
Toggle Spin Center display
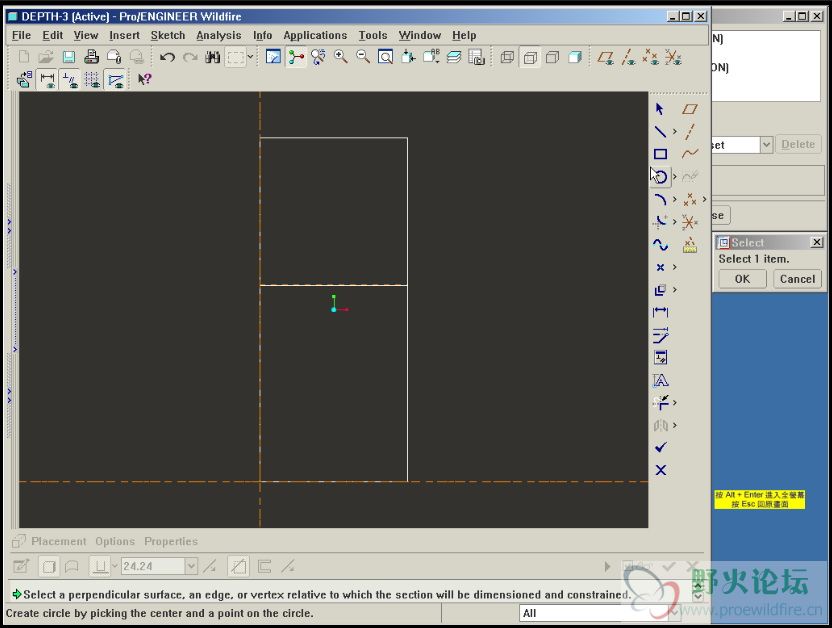(296, 57)
